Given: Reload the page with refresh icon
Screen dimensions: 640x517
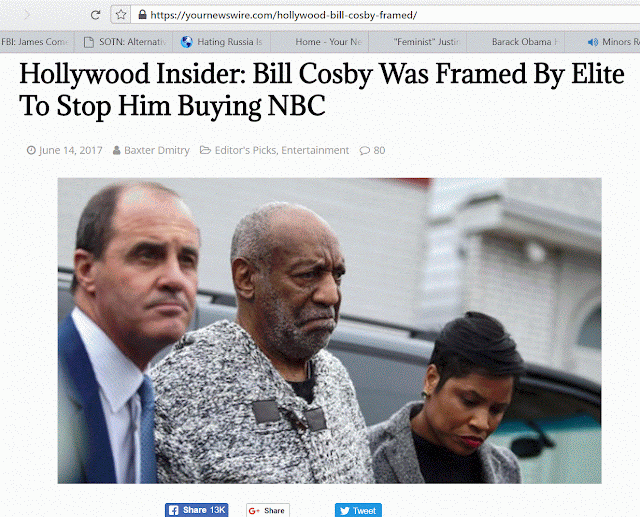Looking at the screenshot, I should click(95, 15).
